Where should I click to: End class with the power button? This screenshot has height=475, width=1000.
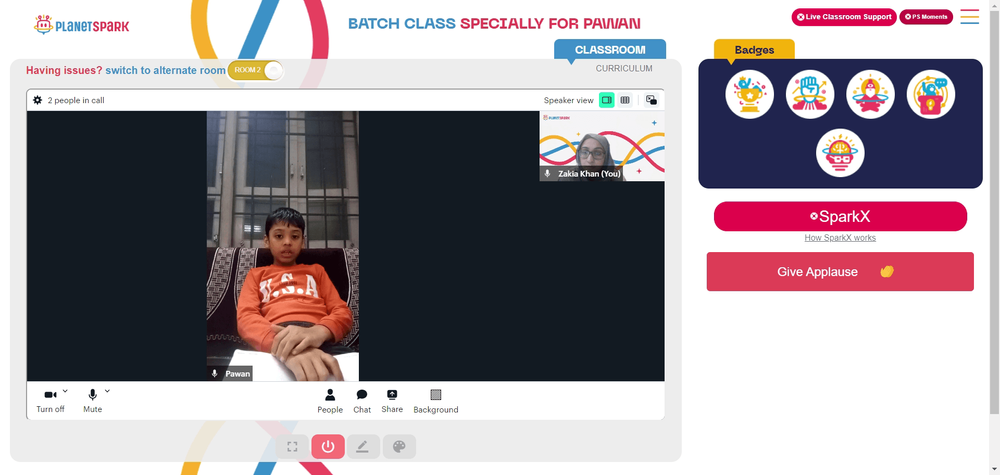(328, 447)
